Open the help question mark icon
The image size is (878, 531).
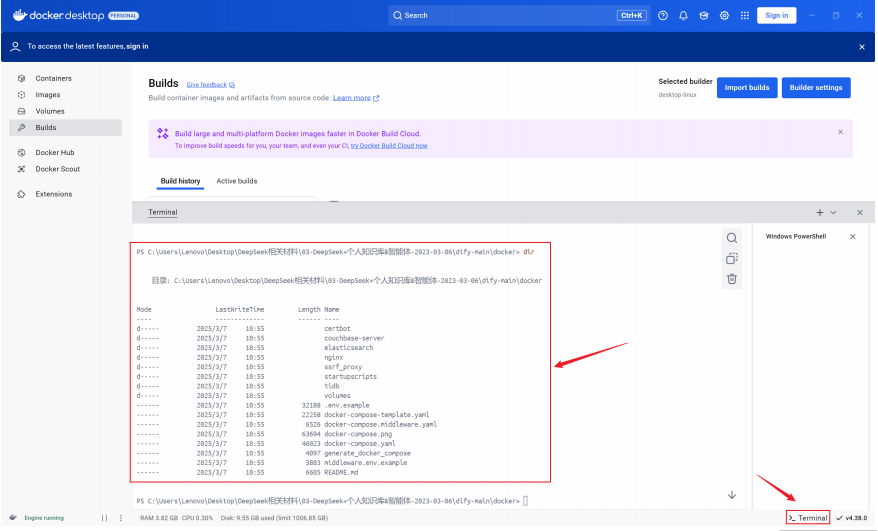point(663,15)
